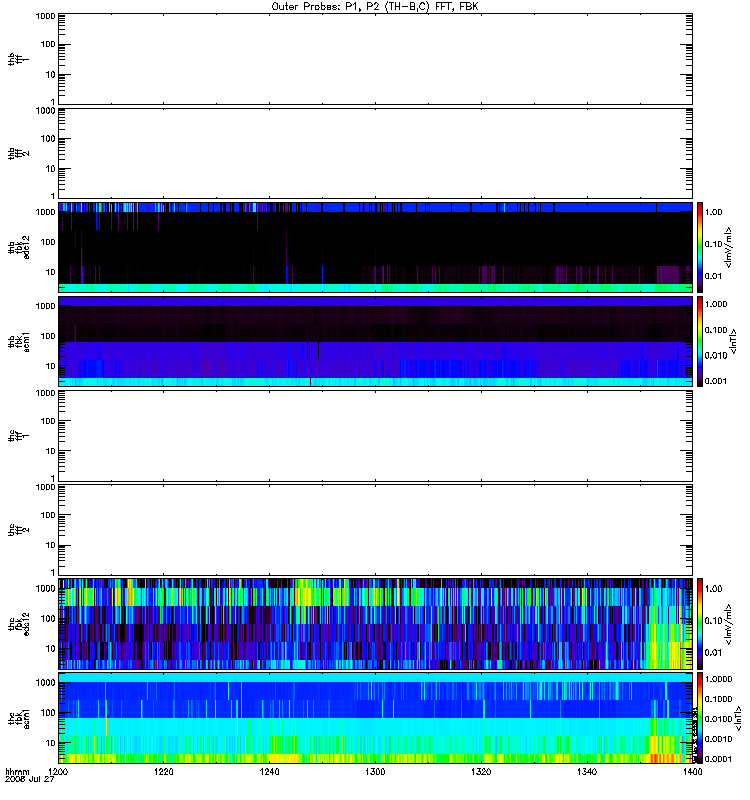The image size is (750, 800).
Task: Select the thb fbk scm1 spectrogram panel
Action: 375,341
